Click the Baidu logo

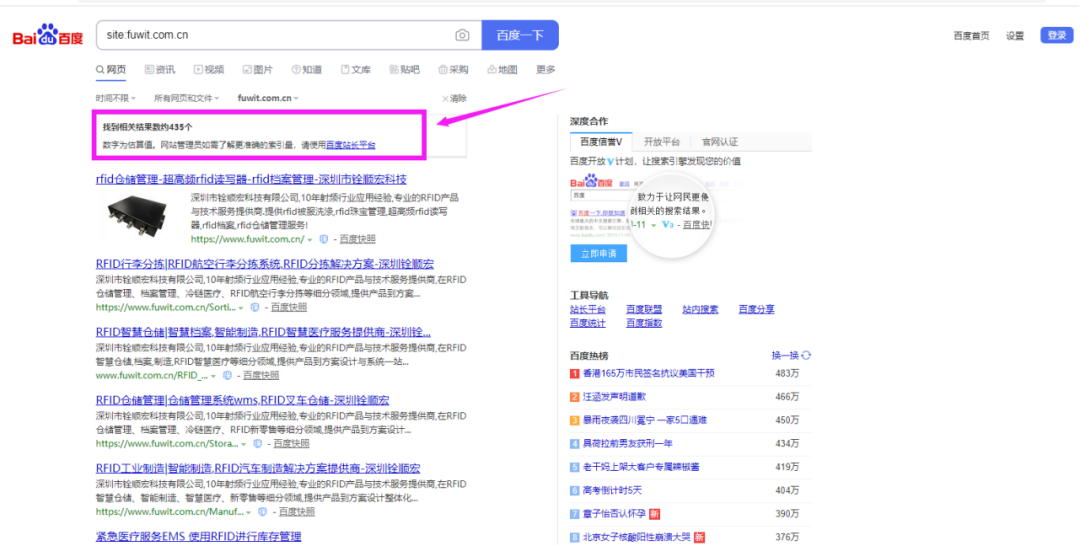48,35
